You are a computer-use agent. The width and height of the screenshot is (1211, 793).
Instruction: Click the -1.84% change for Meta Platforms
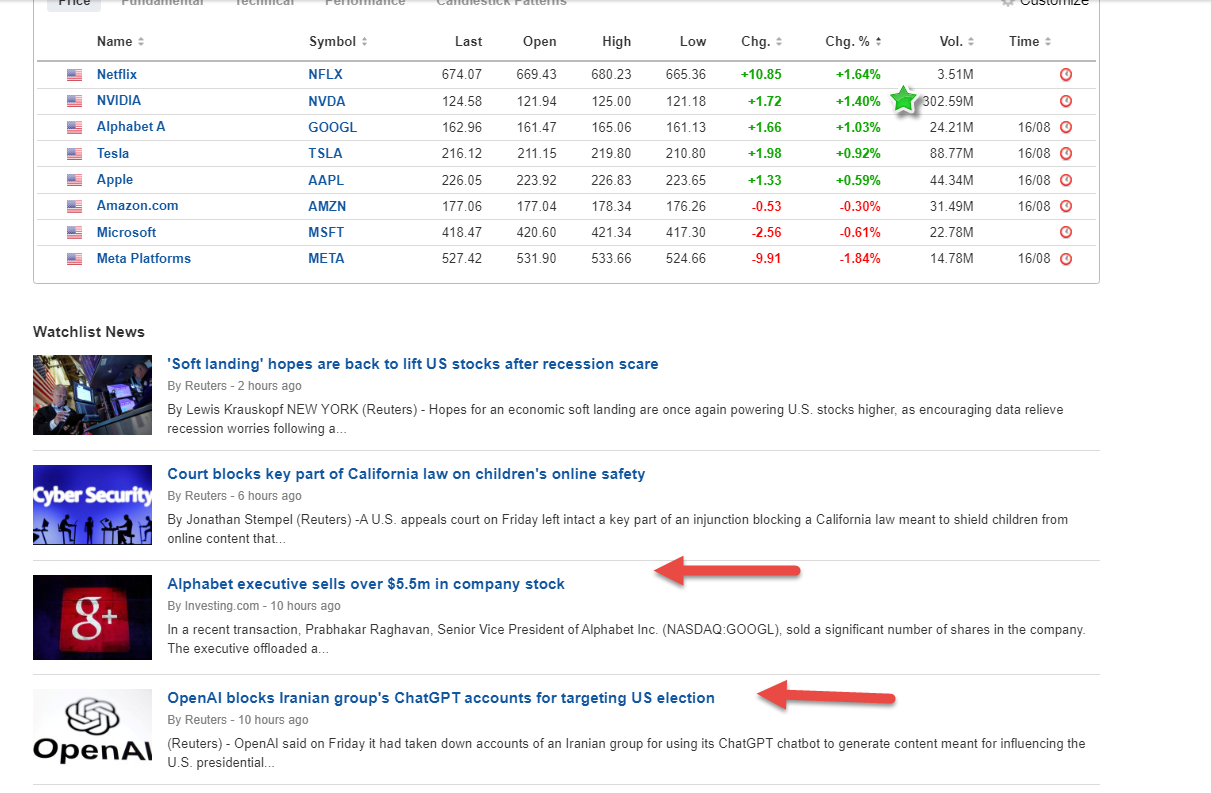pos(860,259)
